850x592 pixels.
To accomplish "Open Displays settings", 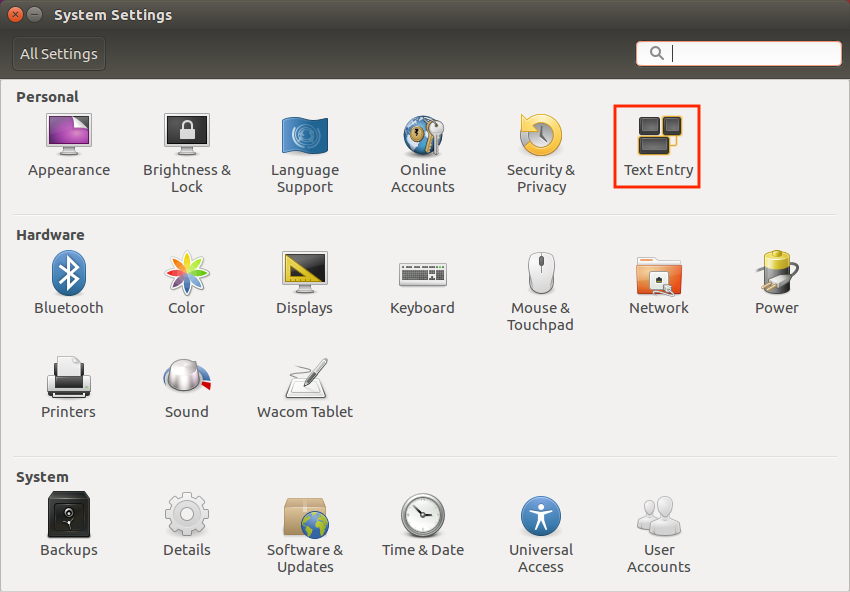I will coord(305,282).
